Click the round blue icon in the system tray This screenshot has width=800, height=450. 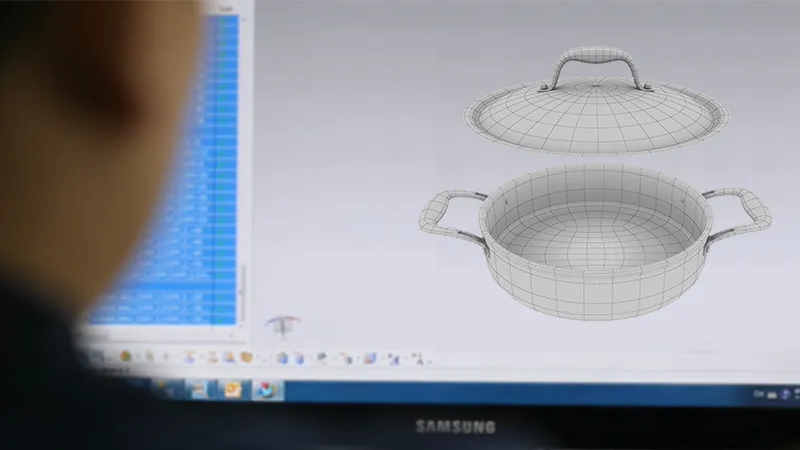click(x=785, y=394)
